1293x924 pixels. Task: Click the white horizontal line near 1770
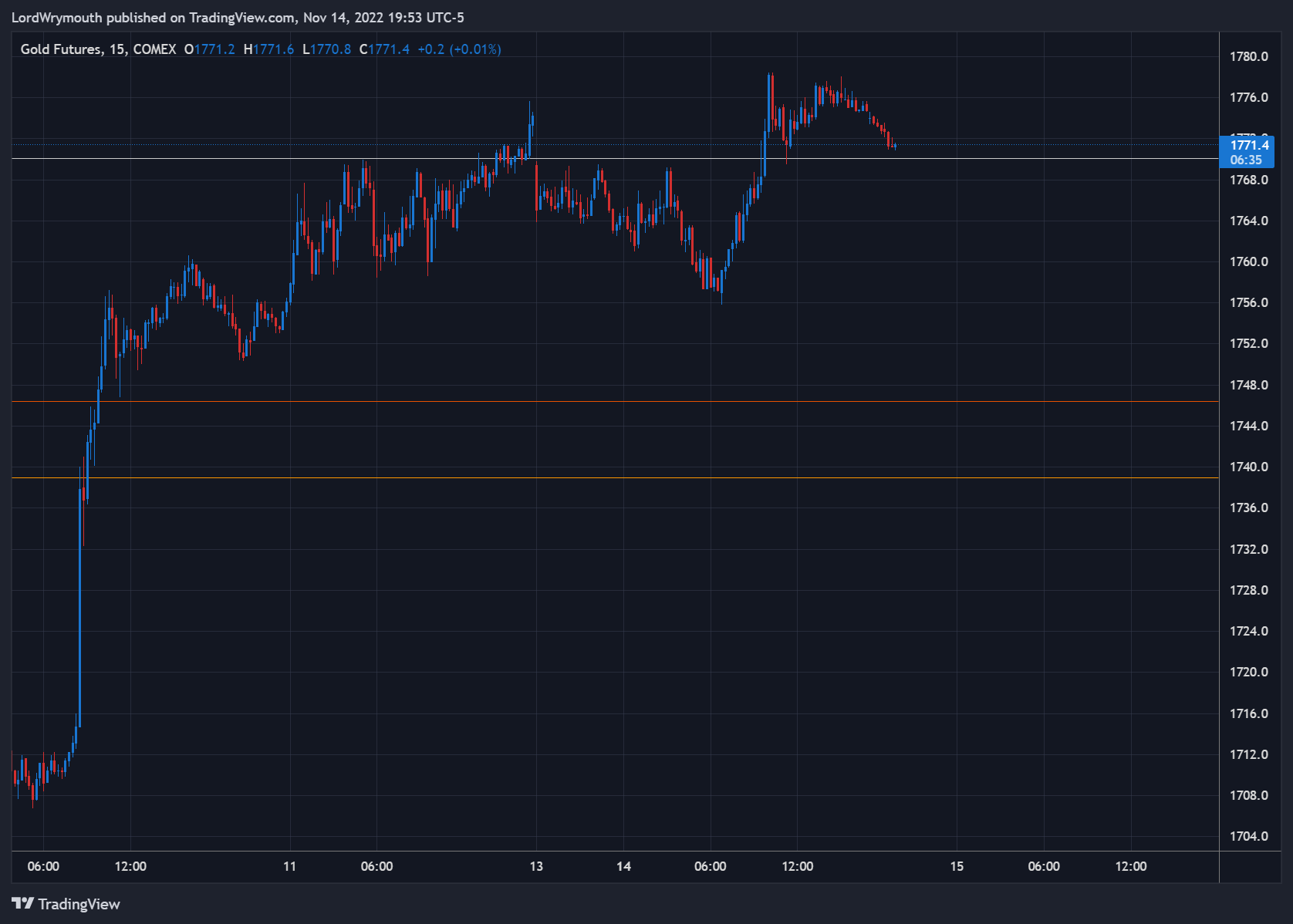[x=615, y=159]
